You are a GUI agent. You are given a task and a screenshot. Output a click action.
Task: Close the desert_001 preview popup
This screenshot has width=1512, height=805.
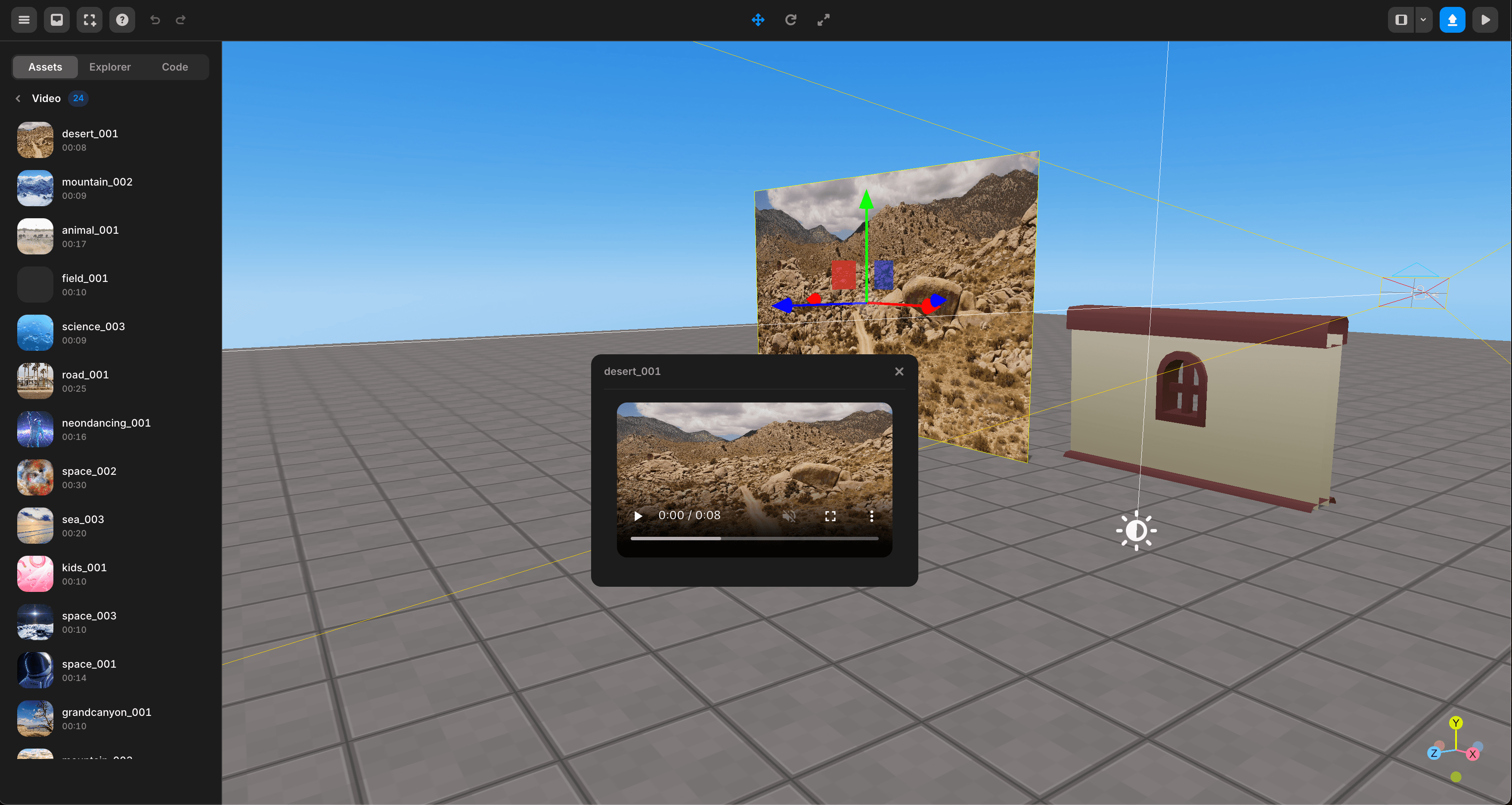pos(899,372)
